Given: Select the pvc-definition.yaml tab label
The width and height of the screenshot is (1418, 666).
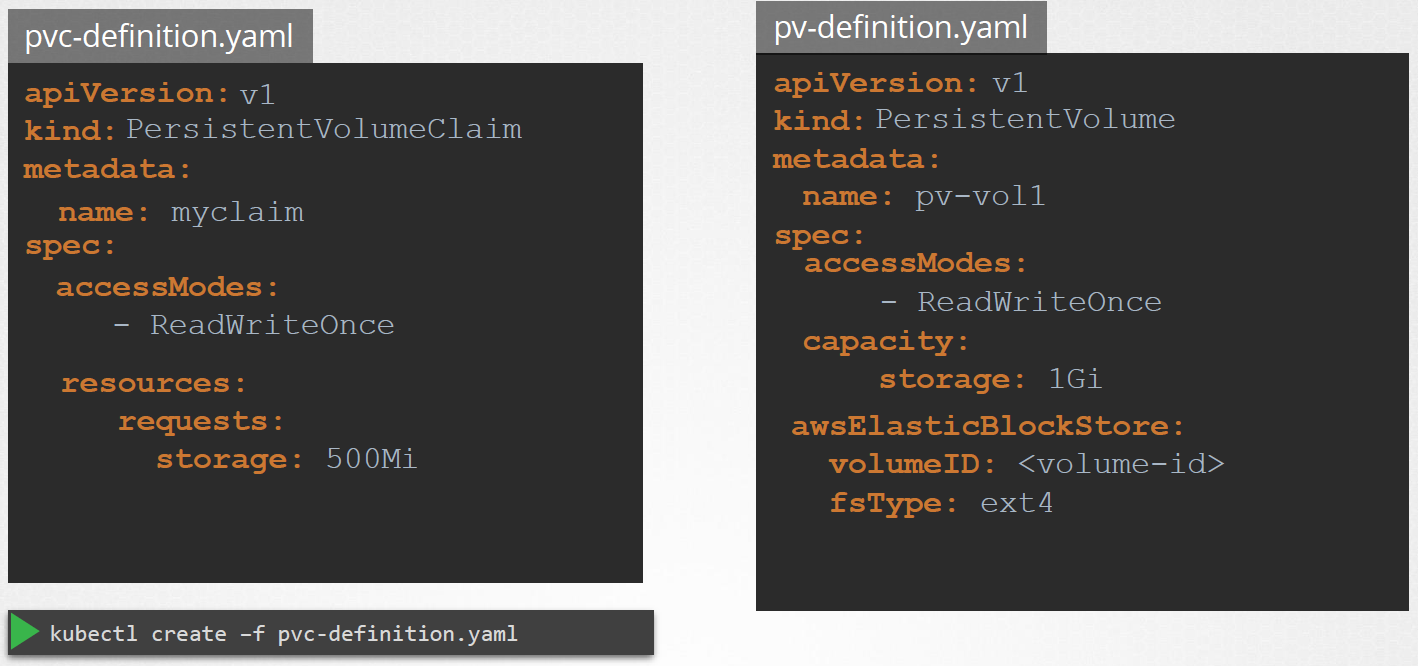Looking at the screenshot, I should 159,37.
